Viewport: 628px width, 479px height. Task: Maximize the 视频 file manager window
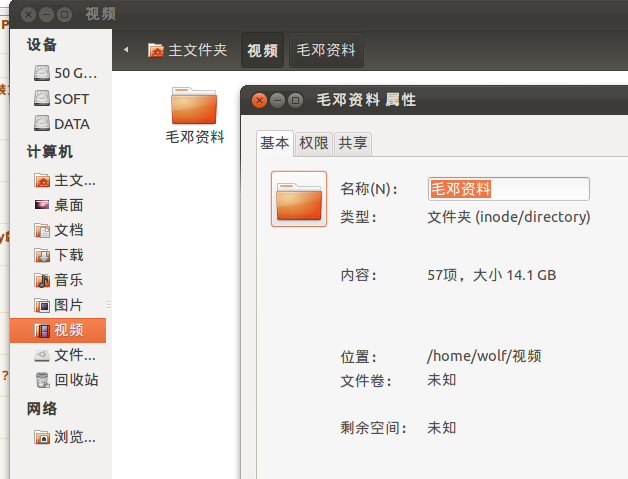(64, 15)
